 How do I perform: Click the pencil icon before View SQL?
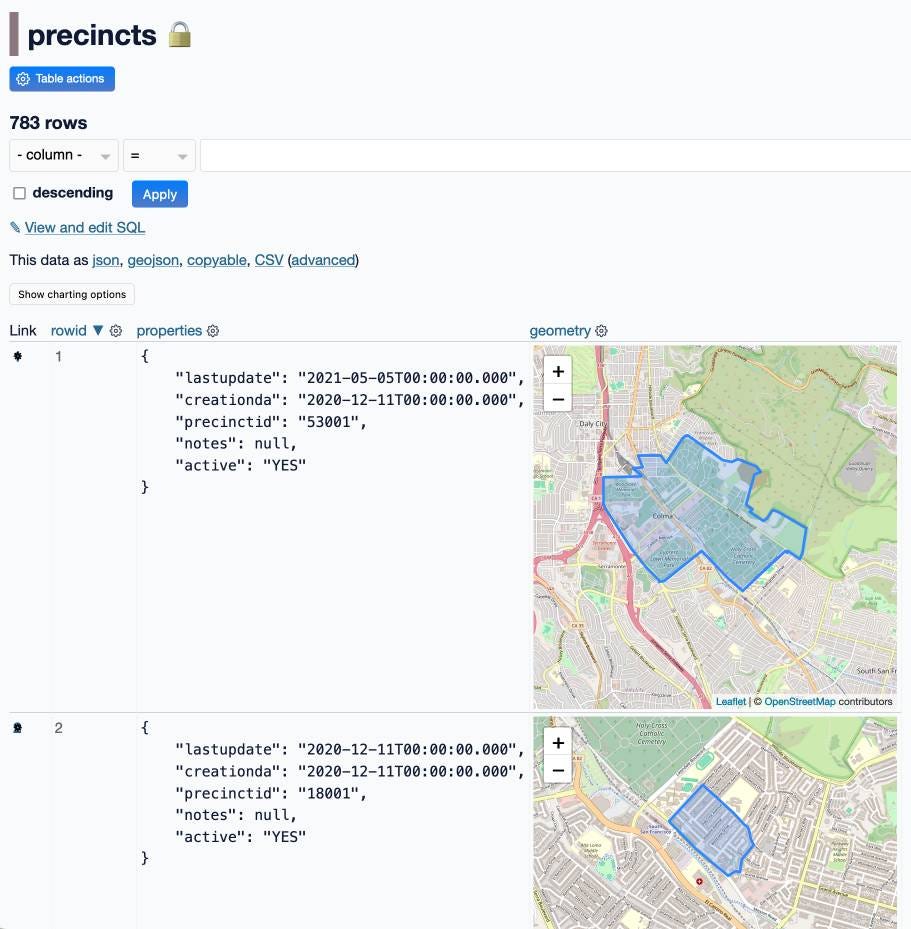[x=15, y=227]
